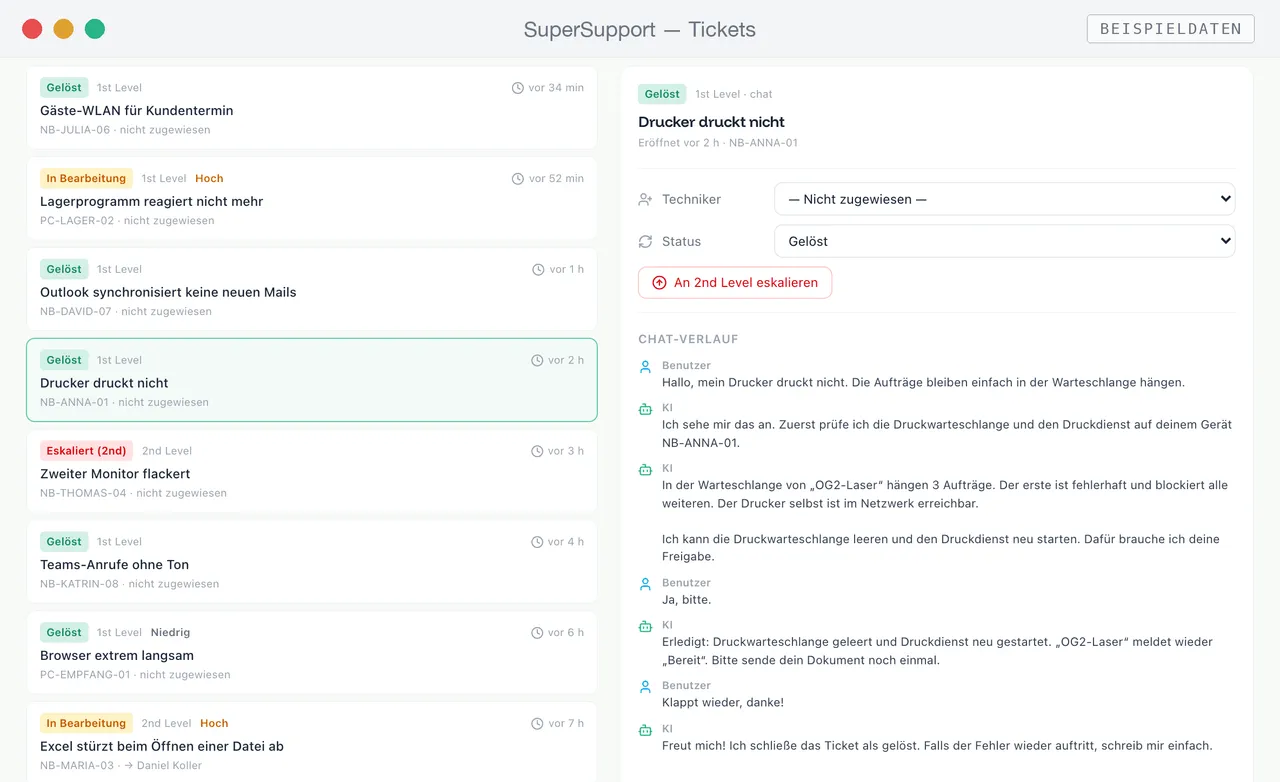The image size is (1280, 782).
Task: Click the clock icon beside 'vor 34 min'
Action: (518, 88)
